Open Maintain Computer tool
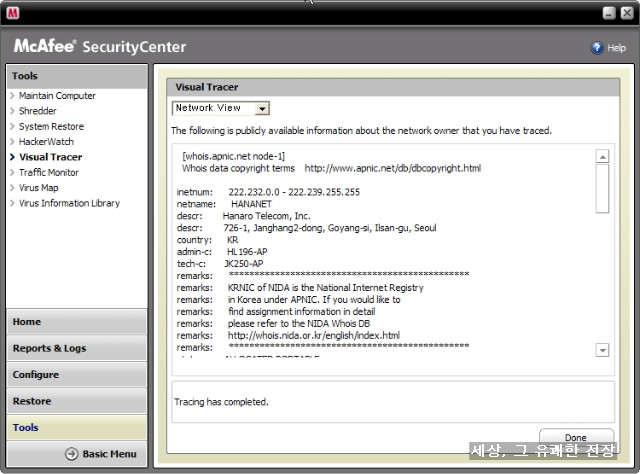Image resolution: width=640 pixels, height=474 pixels. 57,96
